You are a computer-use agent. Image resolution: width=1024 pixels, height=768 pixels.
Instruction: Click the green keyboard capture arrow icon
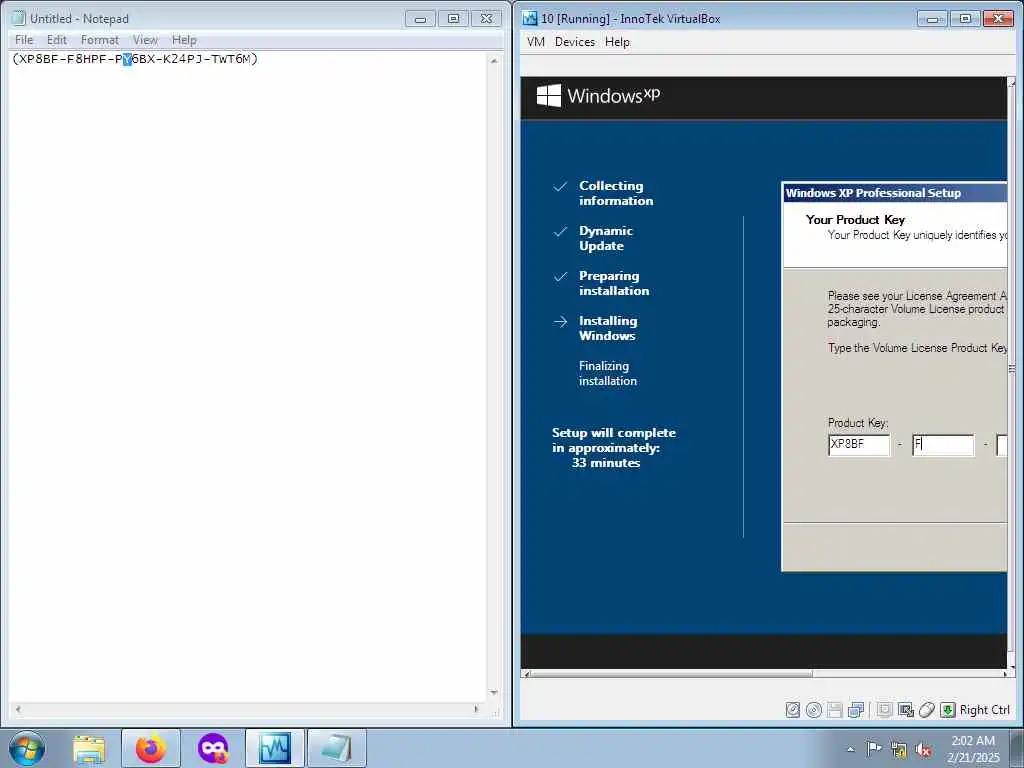[948, 710]
